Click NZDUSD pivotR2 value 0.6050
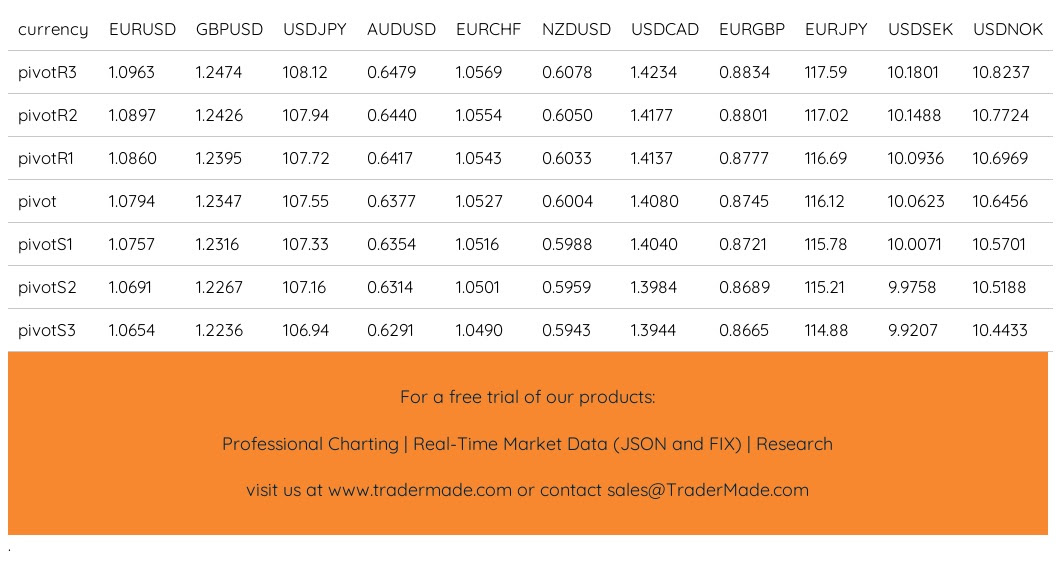Viewport: 1056px width, 563px height. (x=567, y=115)
